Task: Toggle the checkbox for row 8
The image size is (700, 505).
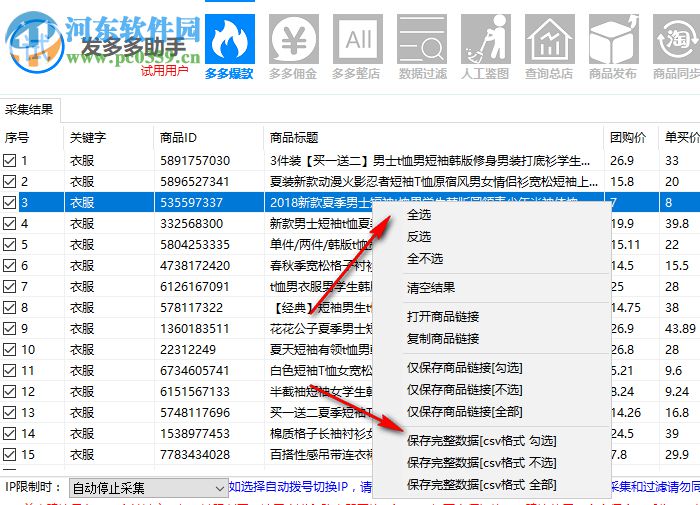Action: (9, 307)
